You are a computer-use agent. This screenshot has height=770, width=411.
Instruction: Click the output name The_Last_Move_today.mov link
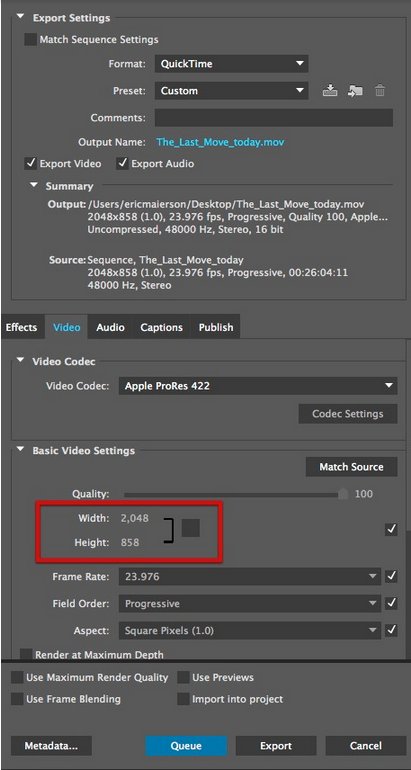[220, 142]
